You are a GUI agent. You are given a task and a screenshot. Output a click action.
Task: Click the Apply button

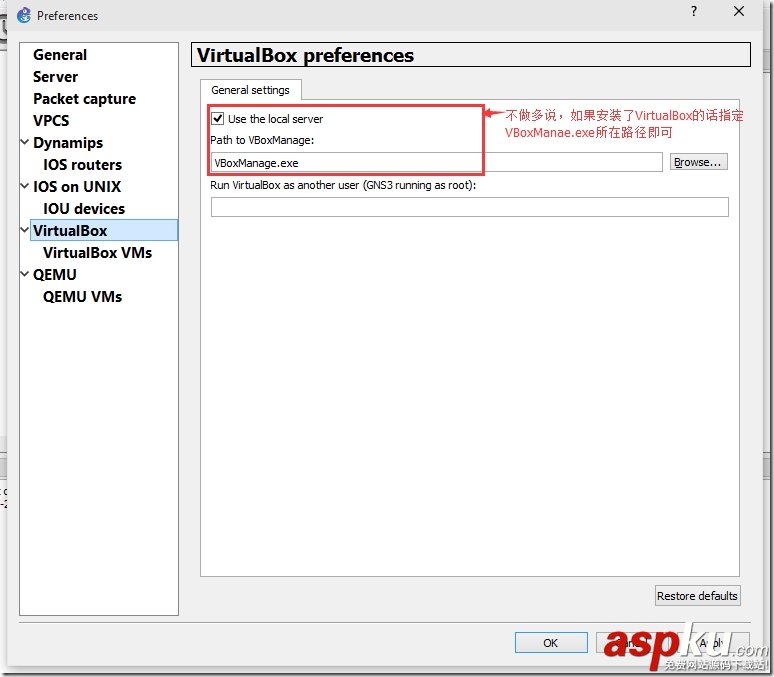pos(711,643)
